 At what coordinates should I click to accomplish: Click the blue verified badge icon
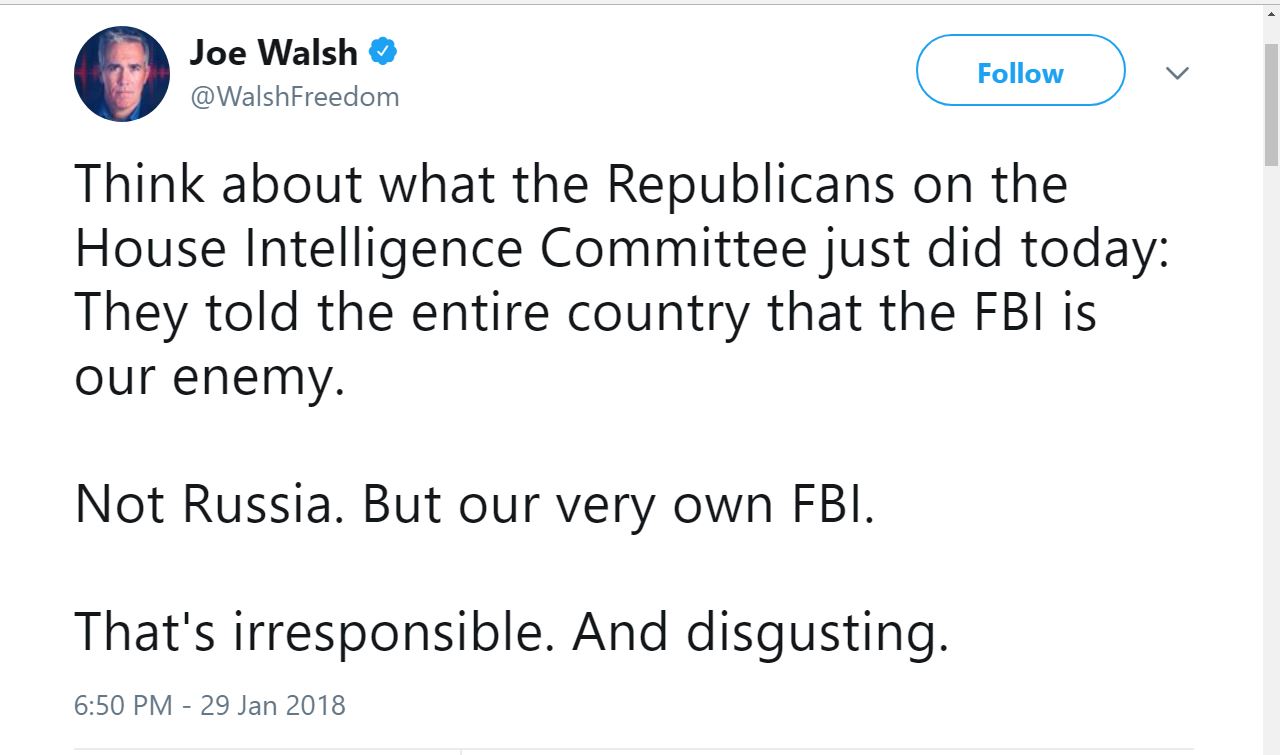pyautogui.click(x=384, y=52)
